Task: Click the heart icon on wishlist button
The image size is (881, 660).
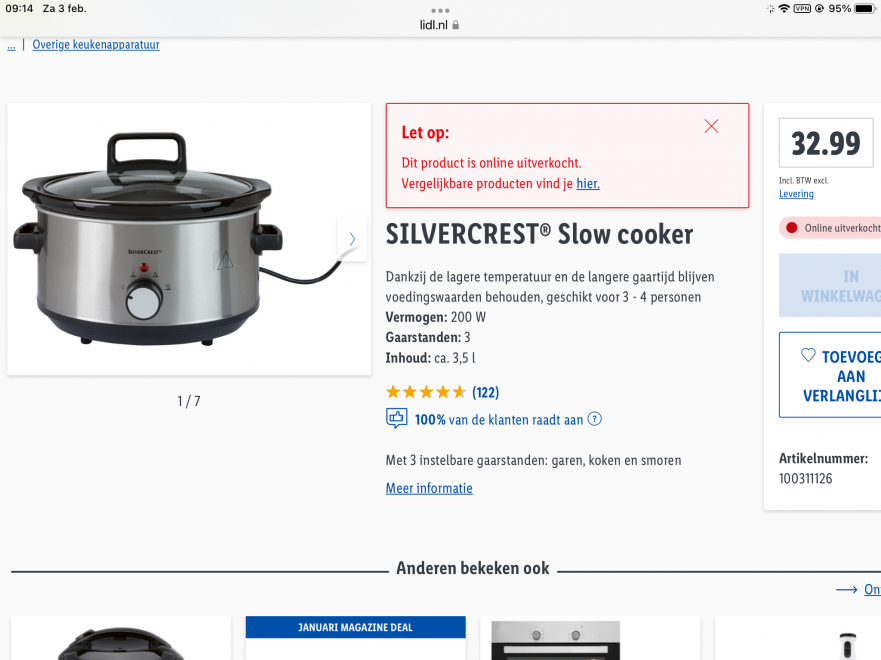Action: (x=808, y=355)
